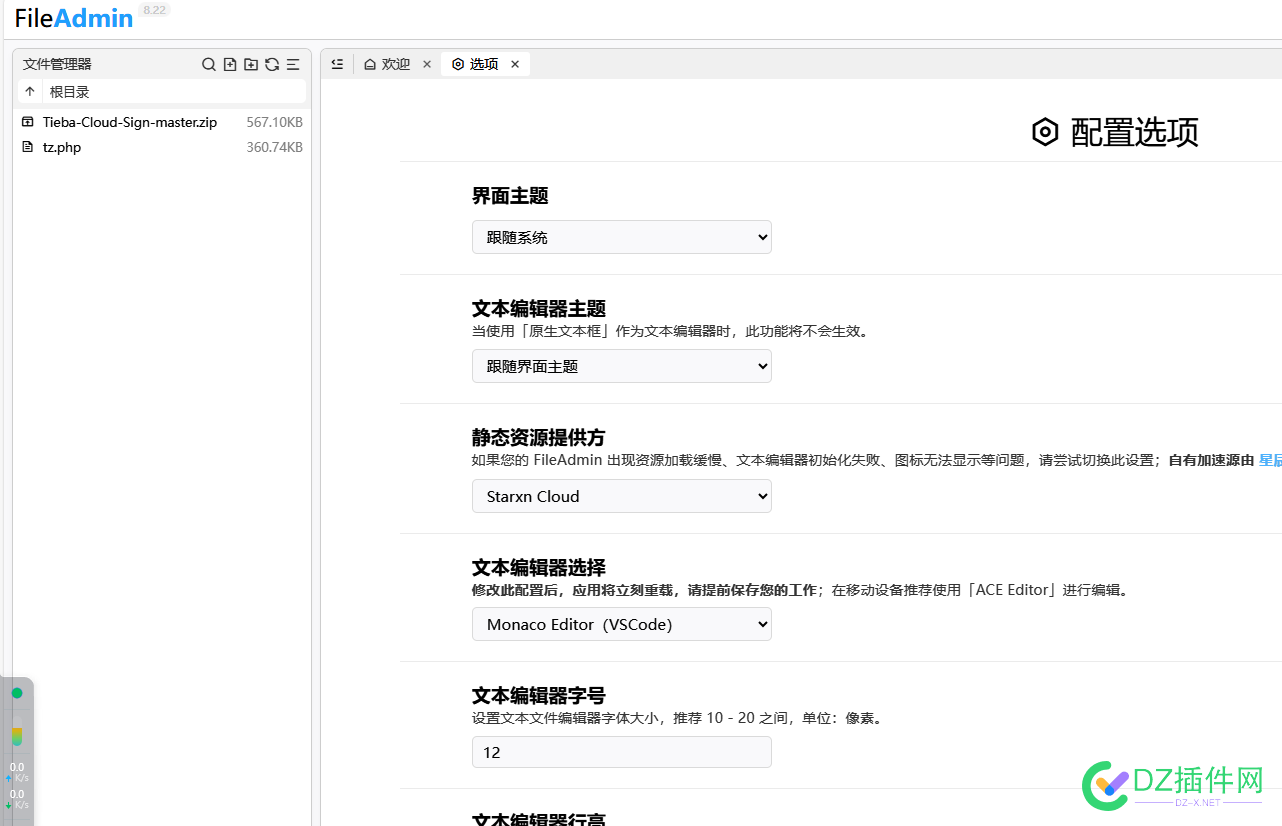Click the 8.22 version badge

coord(155,10)
